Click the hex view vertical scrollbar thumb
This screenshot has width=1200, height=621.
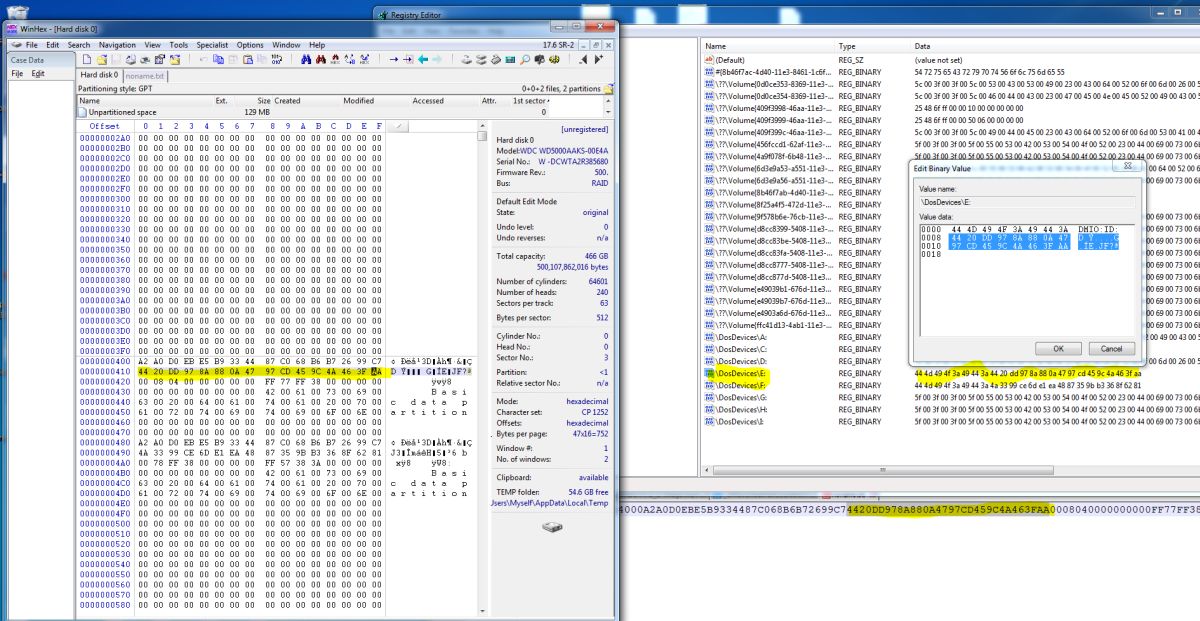(x=482, y=136)
